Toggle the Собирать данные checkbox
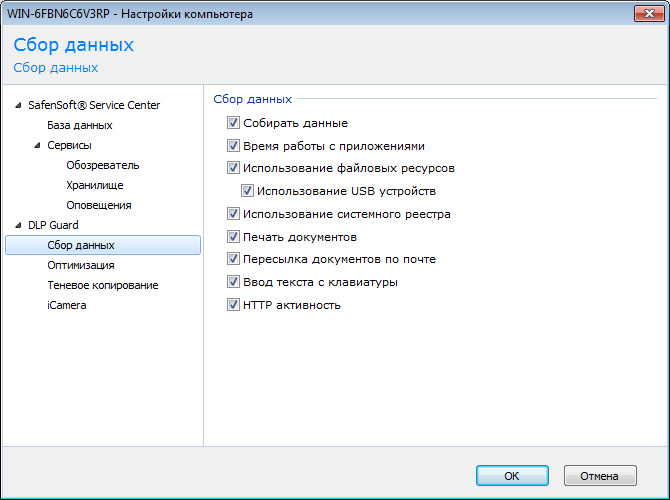The height and width of the screenshot is (500, 670). tap(233, 123)
